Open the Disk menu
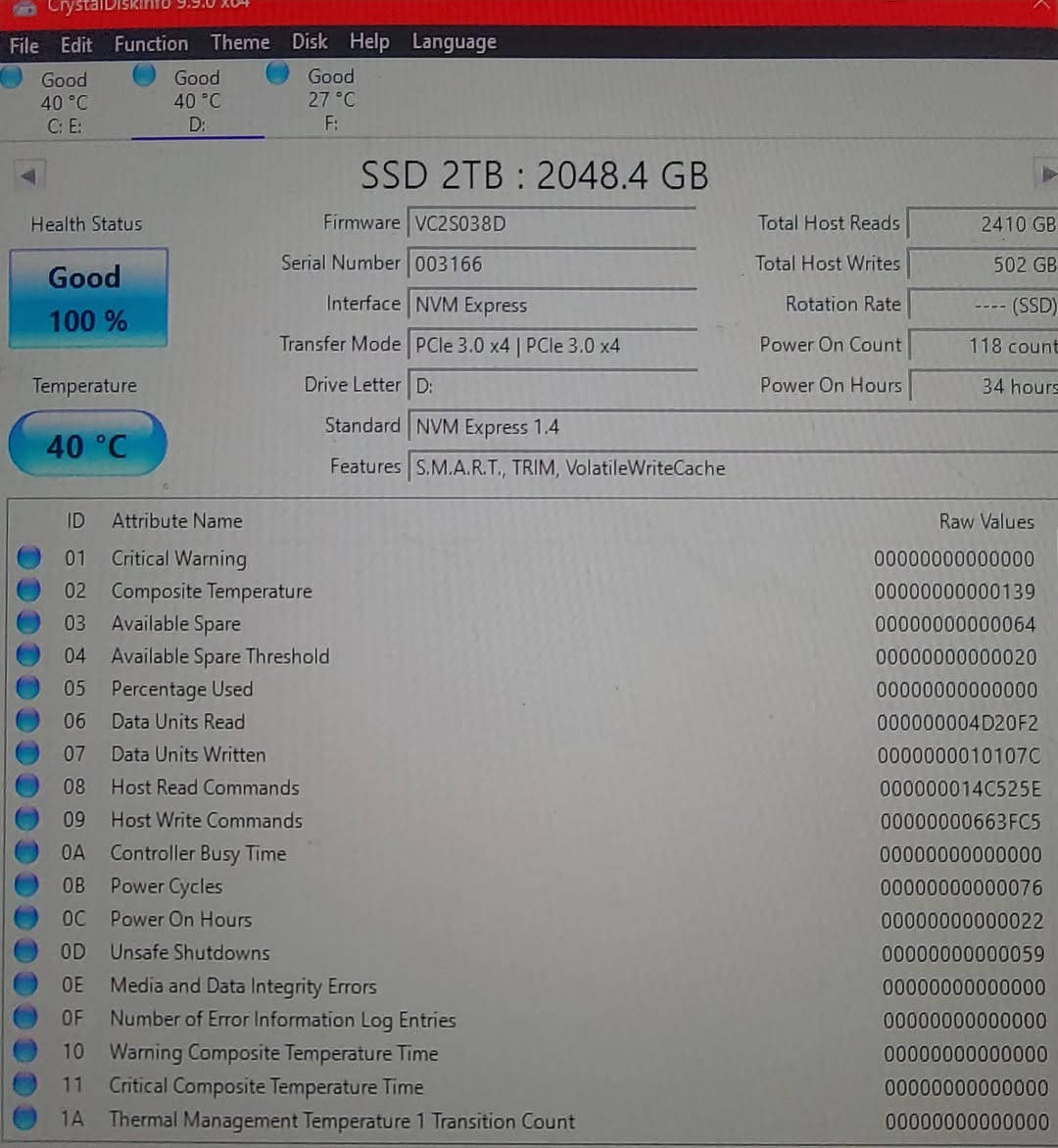Viewport: 1058px width, 1148px height. (310, 42)
